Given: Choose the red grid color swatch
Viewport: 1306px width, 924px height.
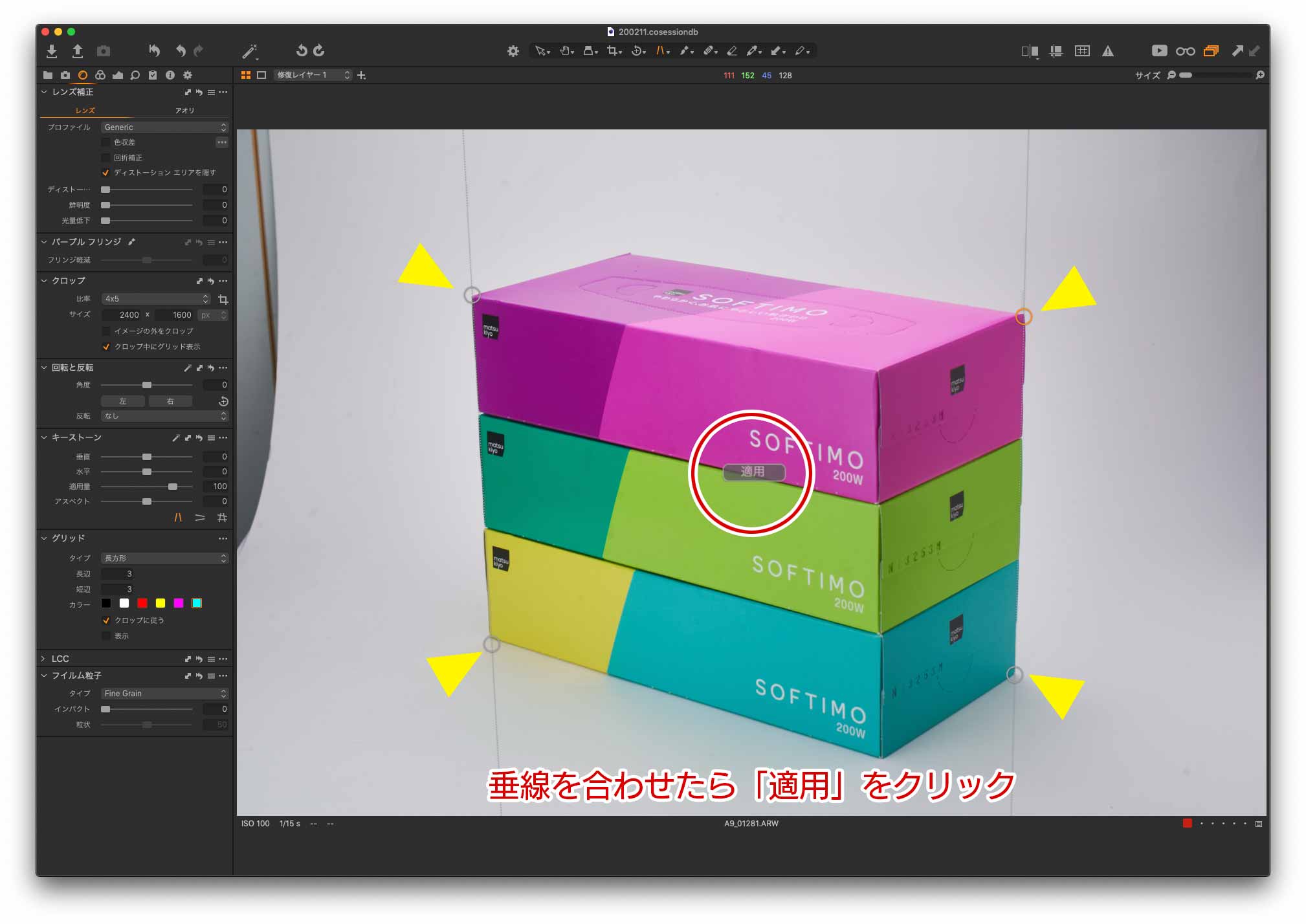Looking at the screenshot, I should (142, 604).
